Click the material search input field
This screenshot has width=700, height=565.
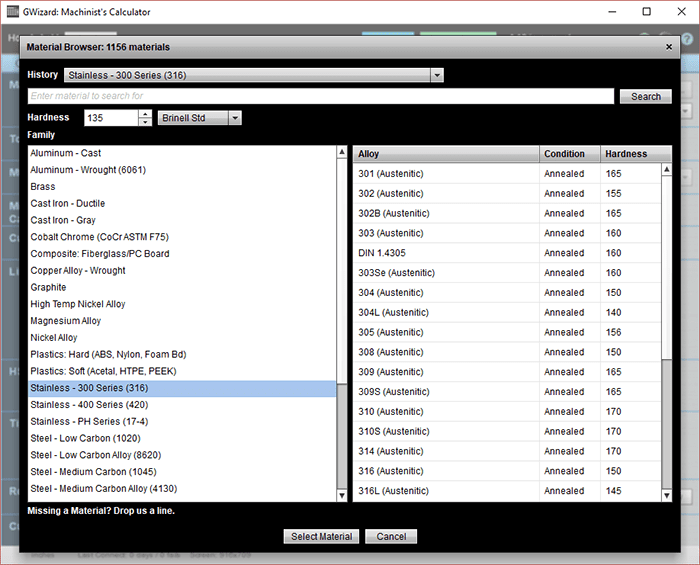[321, 96]
